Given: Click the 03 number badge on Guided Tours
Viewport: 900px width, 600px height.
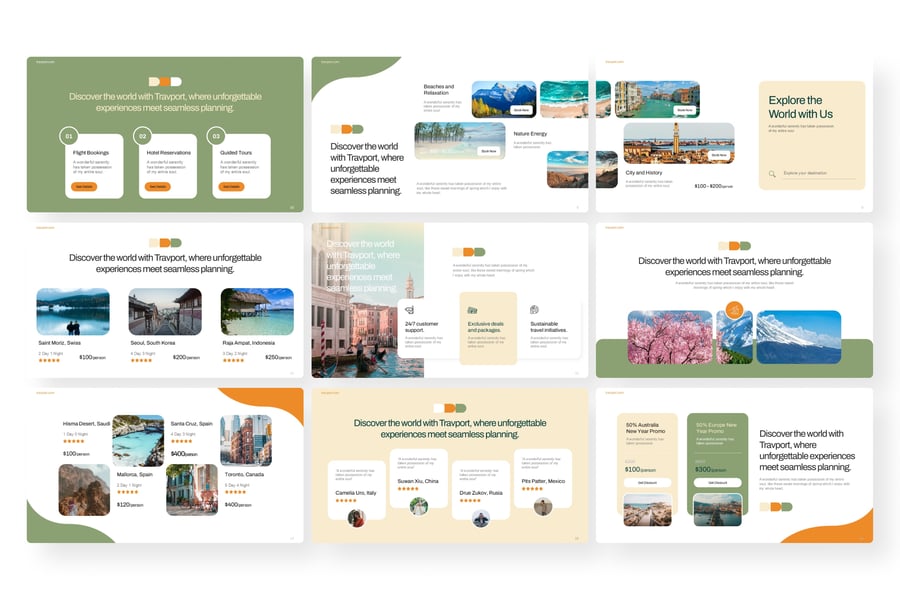Looking at the screenshot, I should pyautogui.click(x=216, y=136).
